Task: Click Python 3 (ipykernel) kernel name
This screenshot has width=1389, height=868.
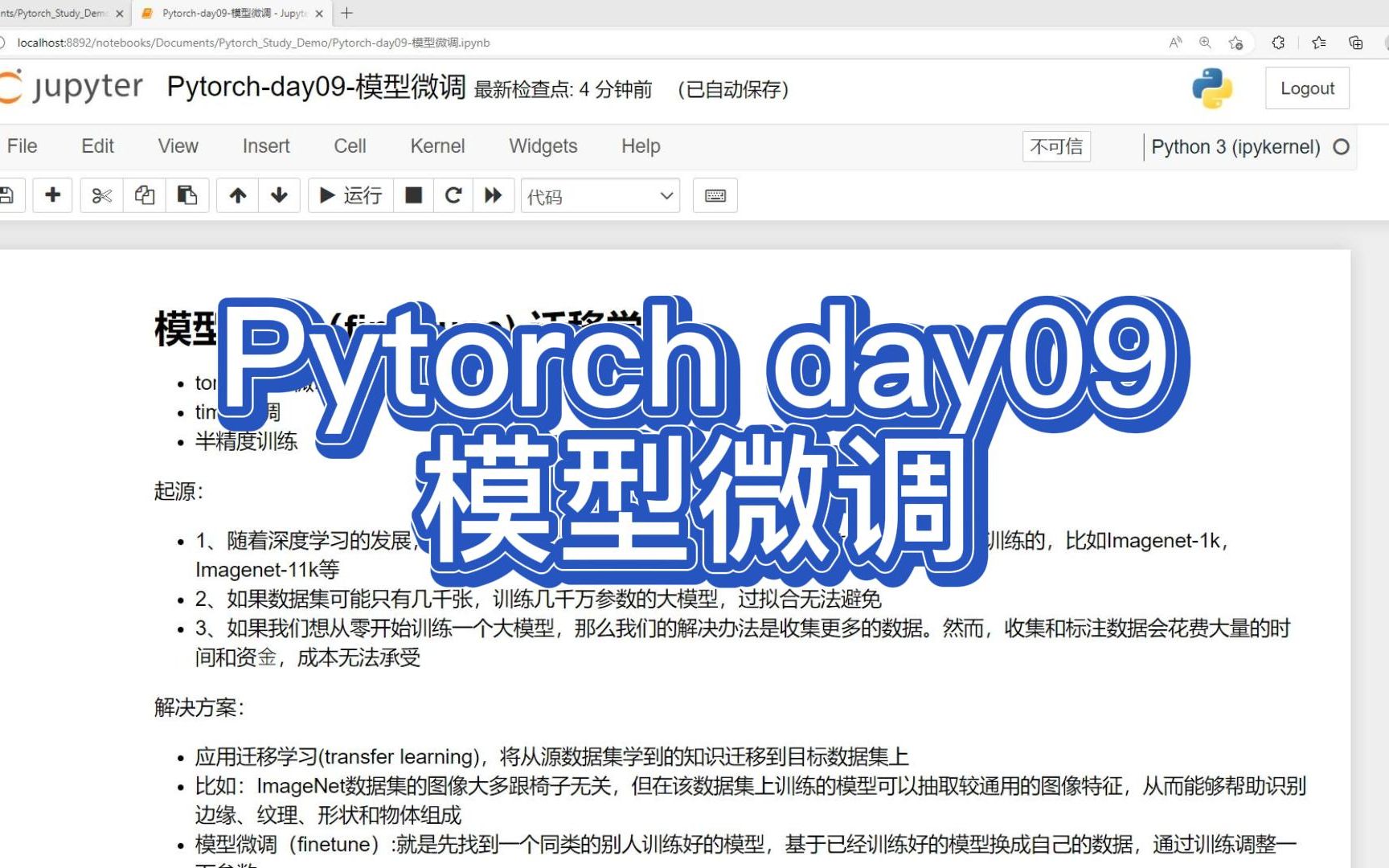Action: coord(1235,147)
